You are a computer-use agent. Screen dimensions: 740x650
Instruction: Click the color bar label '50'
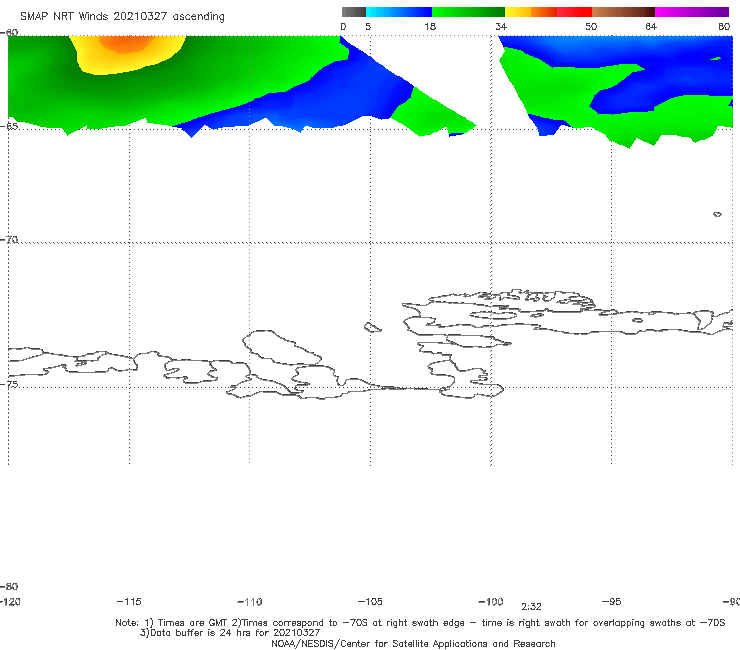point(591,26)
